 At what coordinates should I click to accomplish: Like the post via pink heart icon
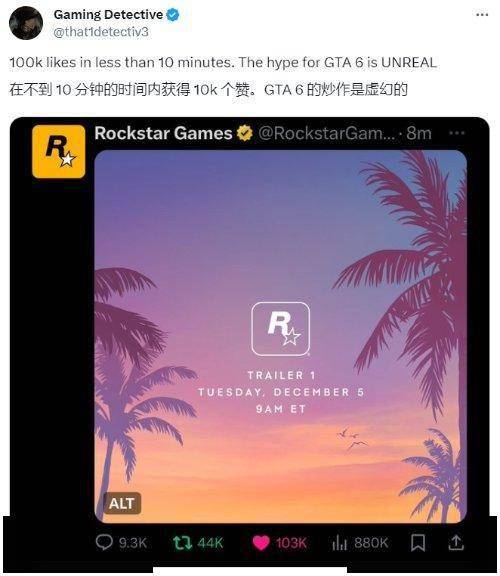(x=261, y=543)
